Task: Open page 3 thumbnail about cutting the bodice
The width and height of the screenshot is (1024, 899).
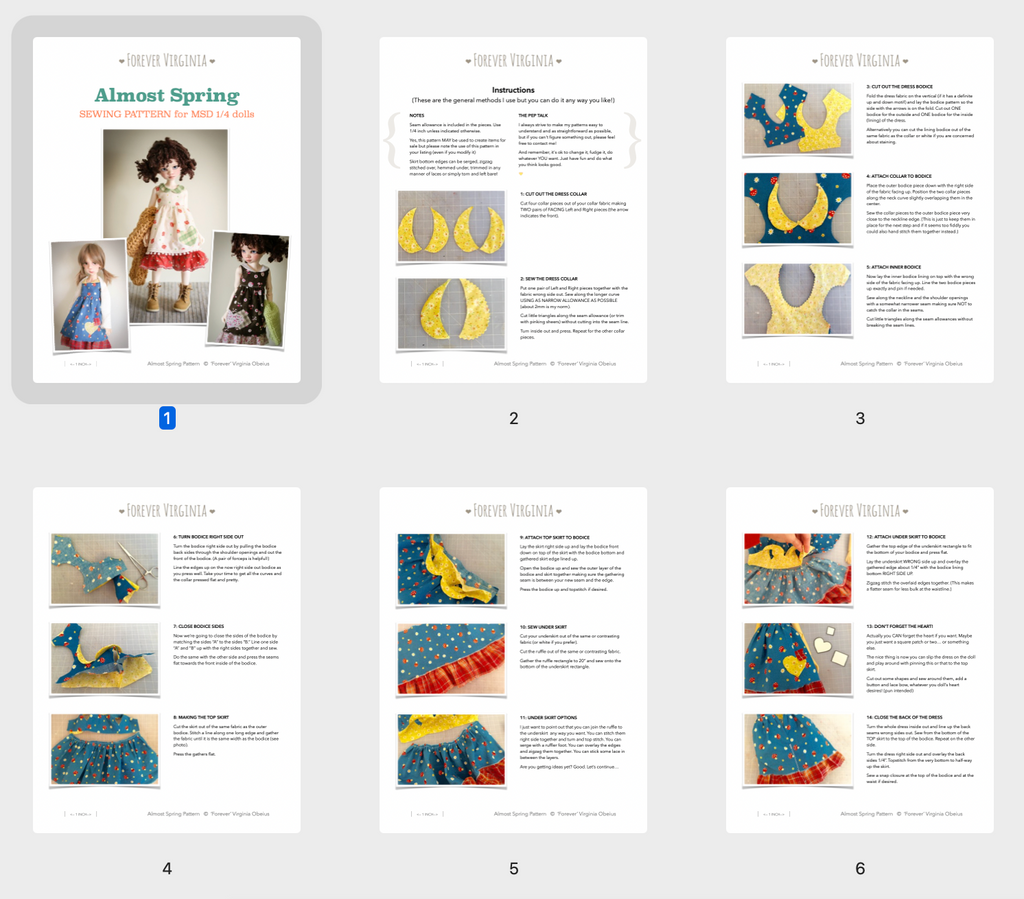Action: click(x=859, y=210)
